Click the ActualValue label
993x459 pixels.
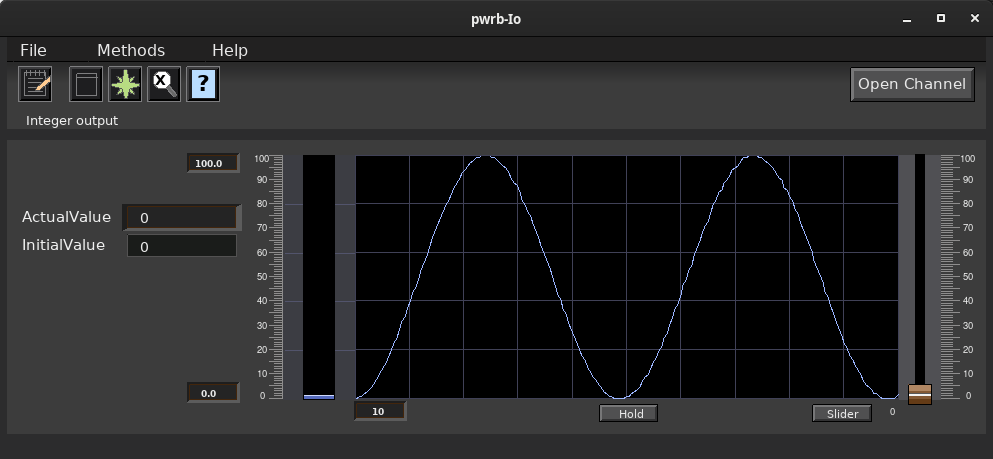coord(66,217)
